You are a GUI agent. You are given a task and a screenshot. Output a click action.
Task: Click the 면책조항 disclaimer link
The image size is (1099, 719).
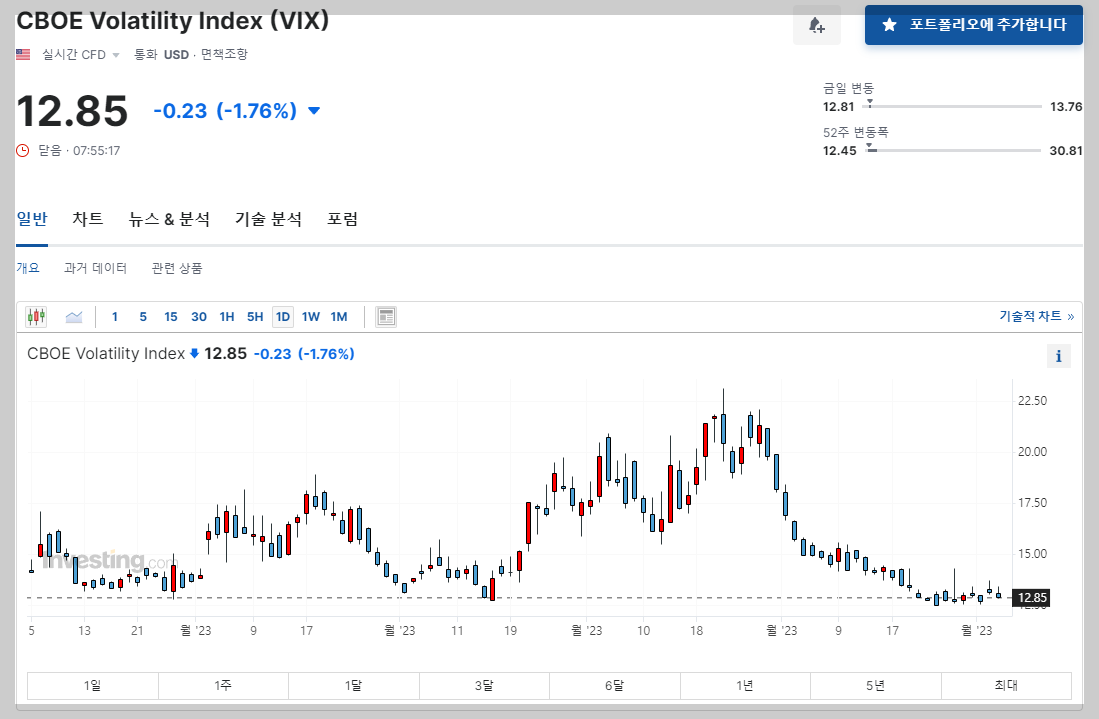(x=224, y=55)
